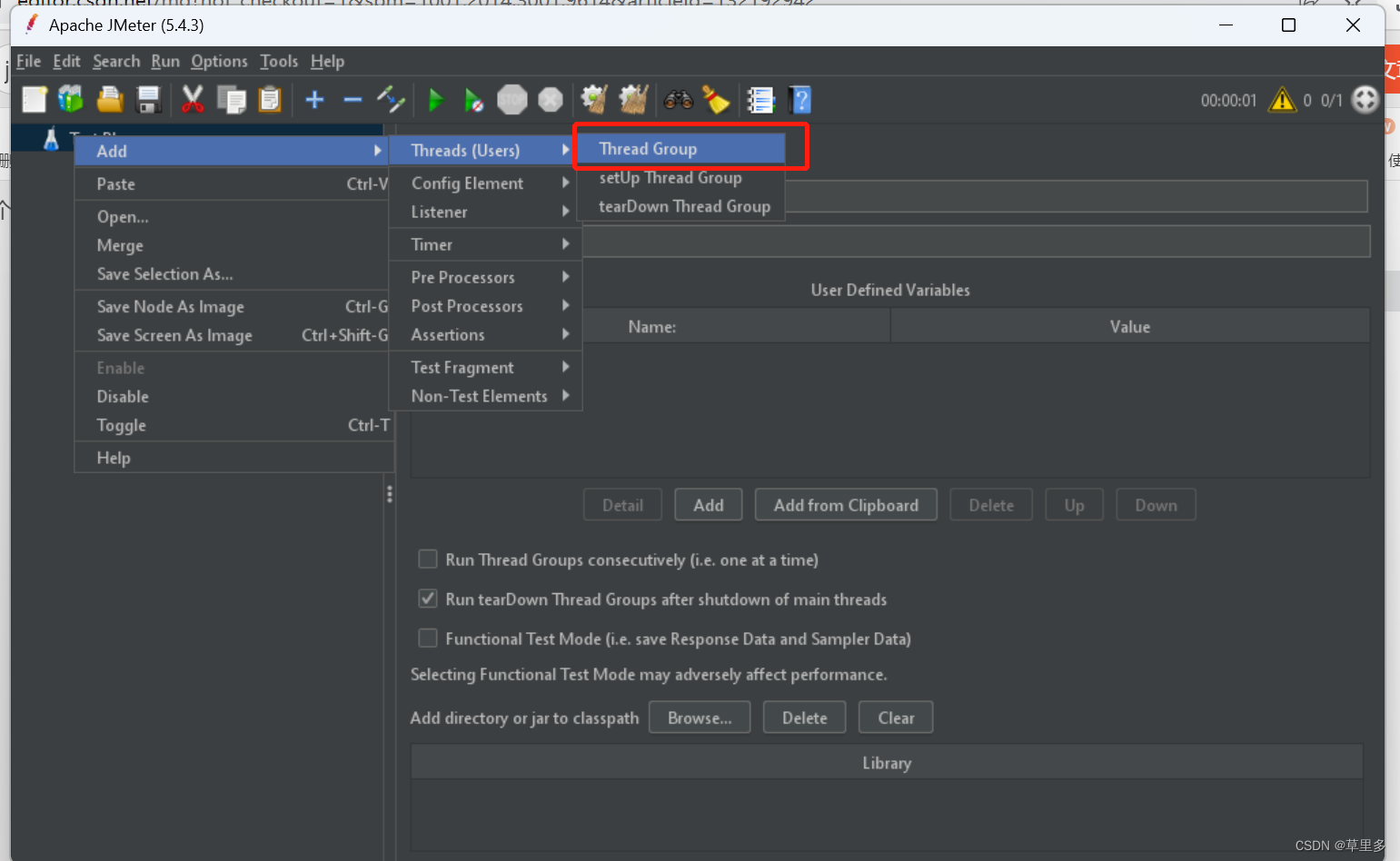Screen dimensions: 1400x861
Task: Click the Expand All plus icon
Action: [314, 99]
